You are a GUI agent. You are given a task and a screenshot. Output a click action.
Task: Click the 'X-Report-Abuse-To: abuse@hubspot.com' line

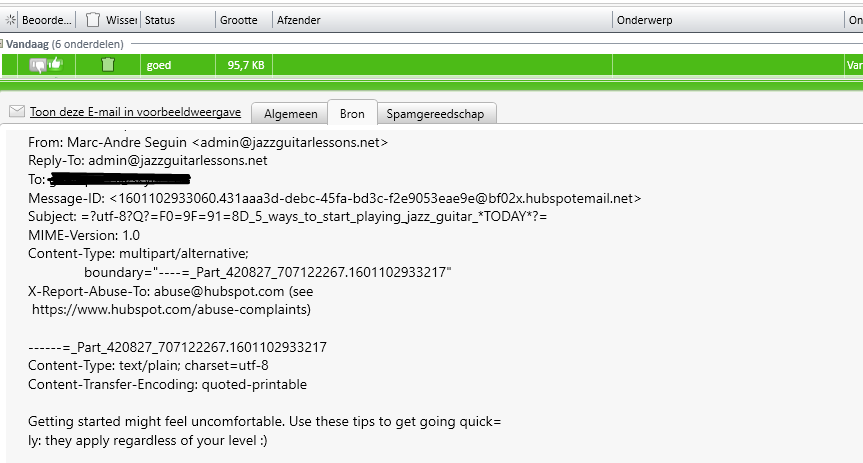coord(171,291)
